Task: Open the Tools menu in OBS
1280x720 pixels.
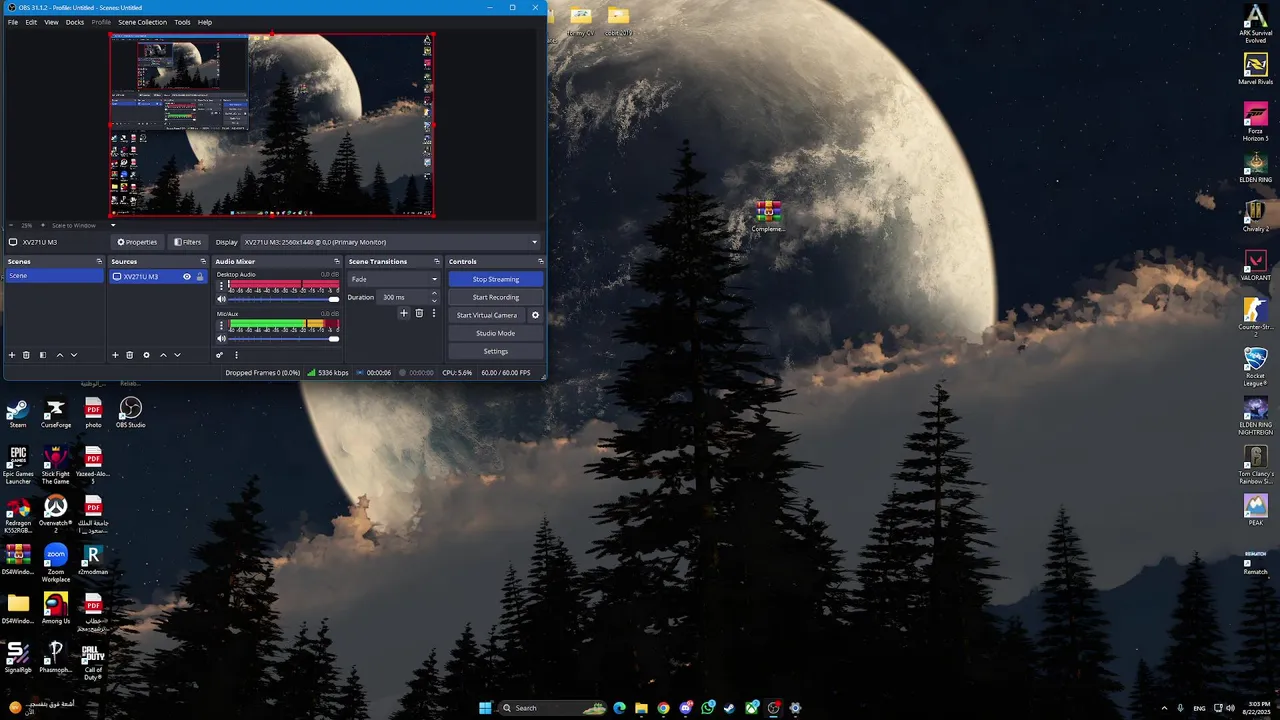Action: (x=182, y=22)
